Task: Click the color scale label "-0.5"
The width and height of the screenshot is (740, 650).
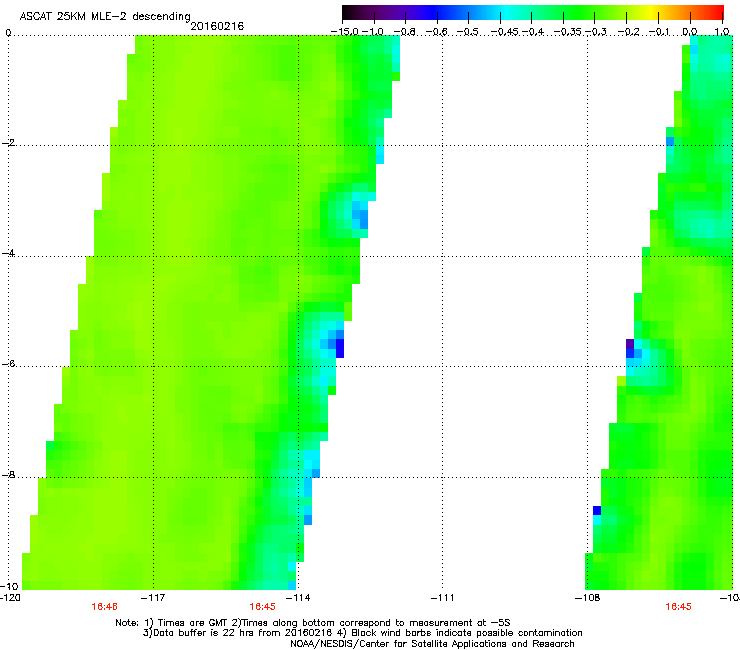Action: click(468, 32)
